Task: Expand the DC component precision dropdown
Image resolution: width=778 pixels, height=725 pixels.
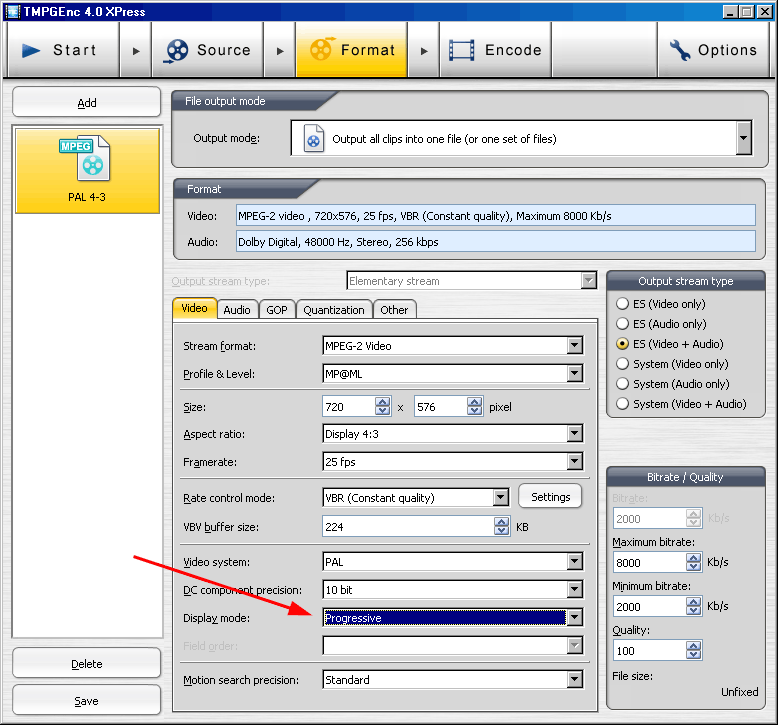Action: [x=575, y=590]
